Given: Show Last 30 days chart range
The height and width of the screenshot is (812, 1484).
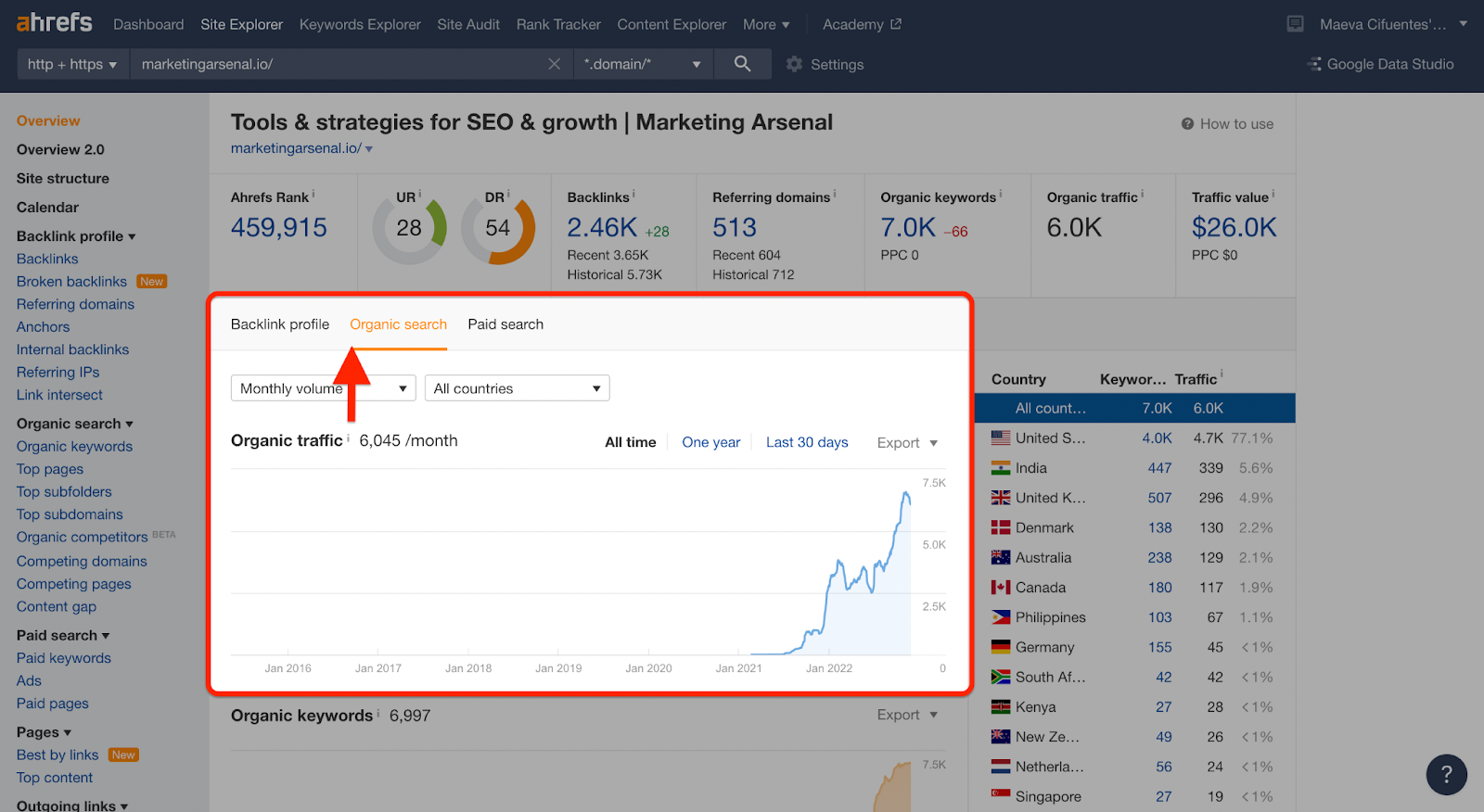Looking at the screenshot, I should pyautogui.click(x=807, y=442).
